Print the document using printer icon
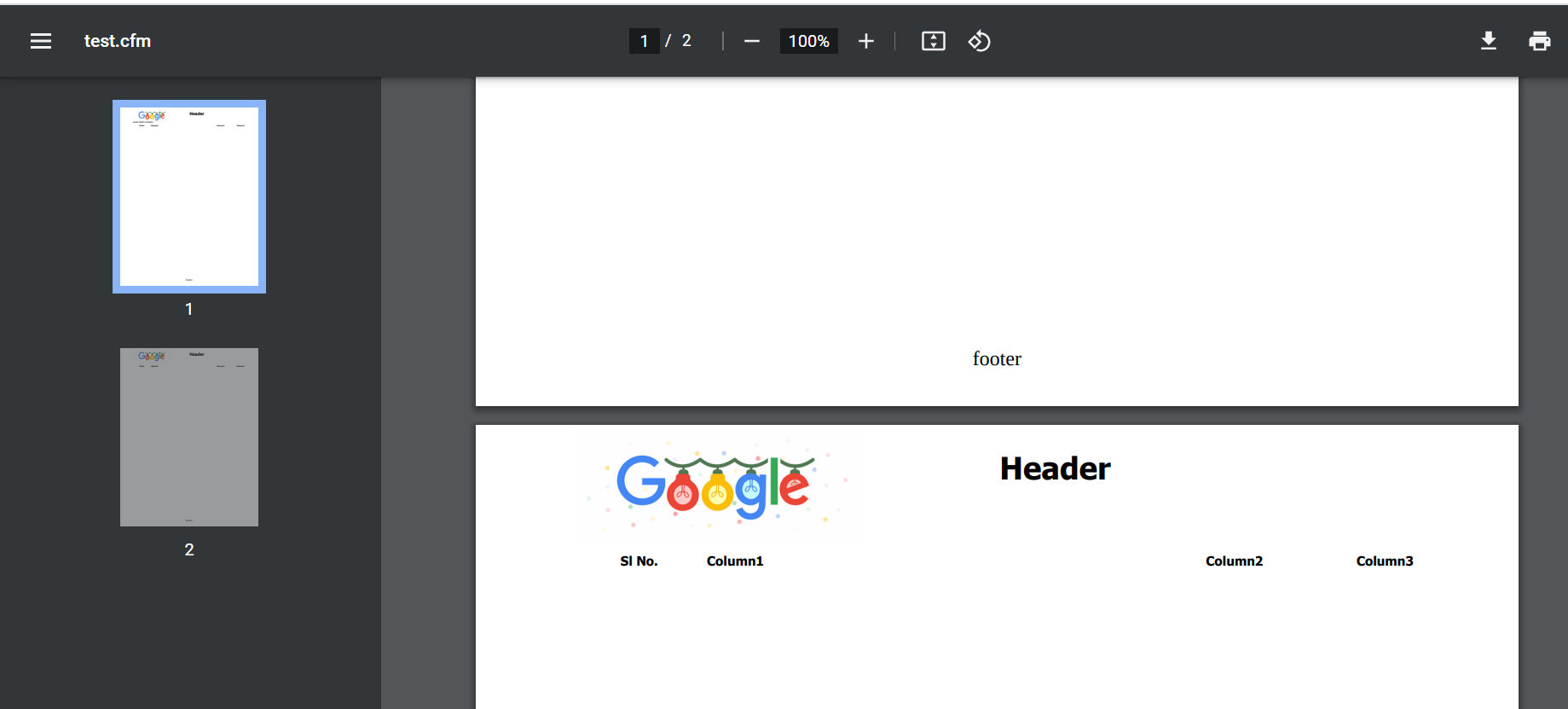Viewport: 1568px width, 709px height. (x=1540, y=41)
